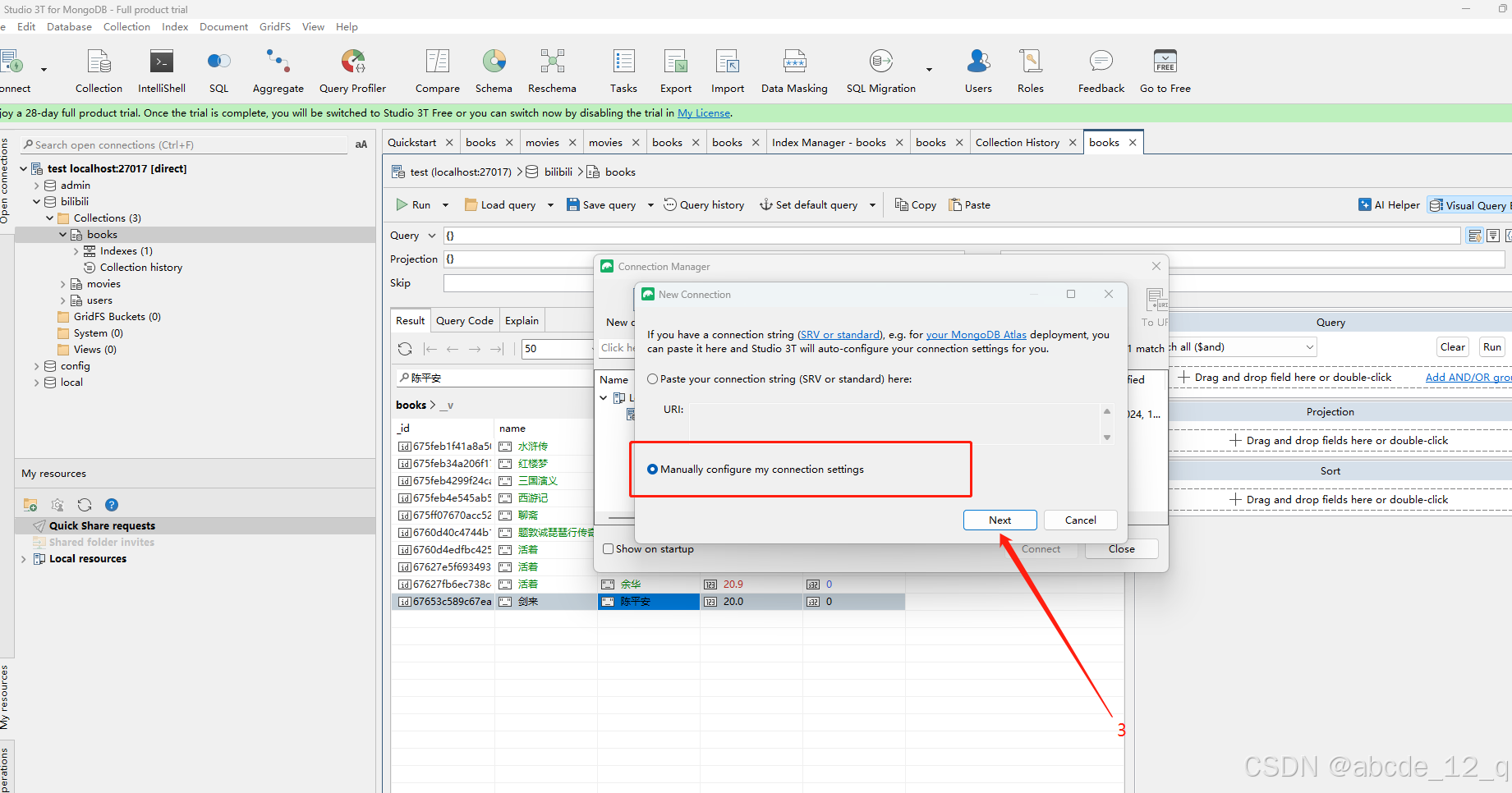Click the Paste query button

point(970,204)
